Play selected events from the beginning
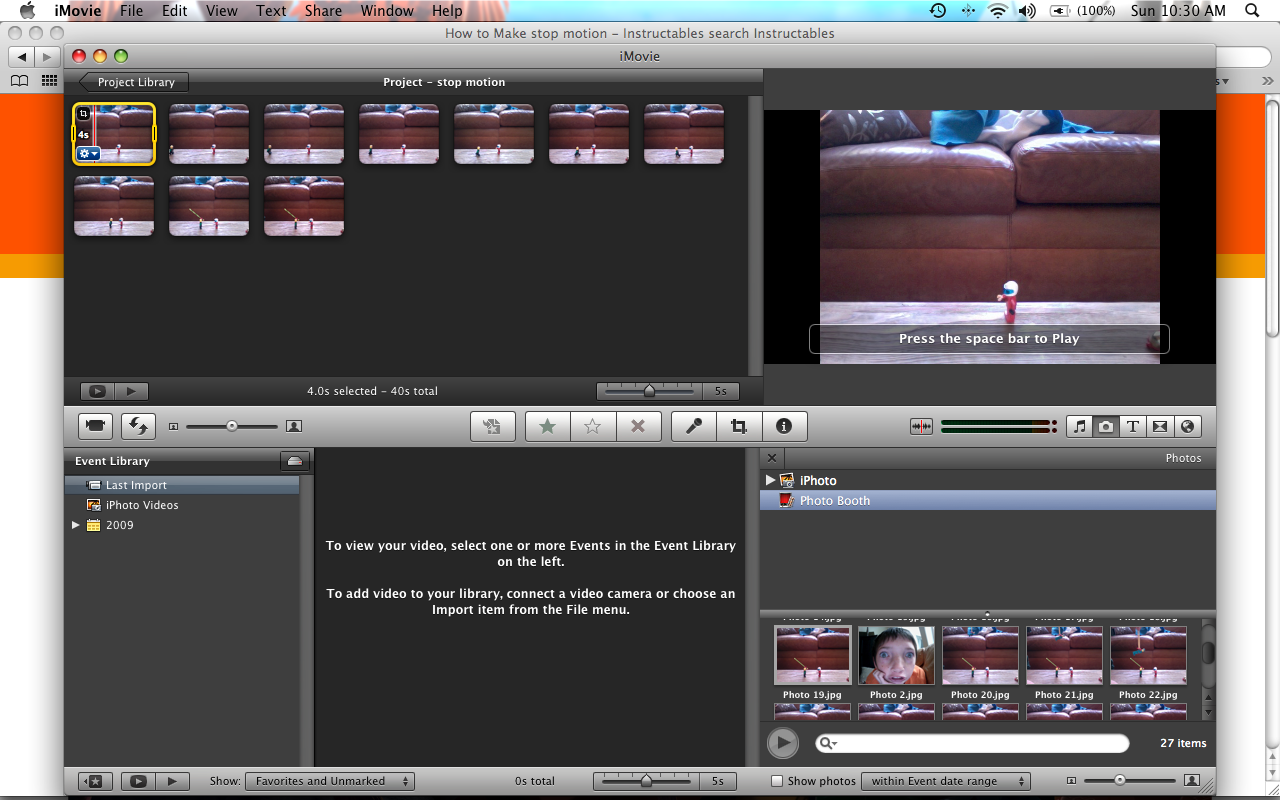The width and height of the screenshot is (1280, 800). 173,781
